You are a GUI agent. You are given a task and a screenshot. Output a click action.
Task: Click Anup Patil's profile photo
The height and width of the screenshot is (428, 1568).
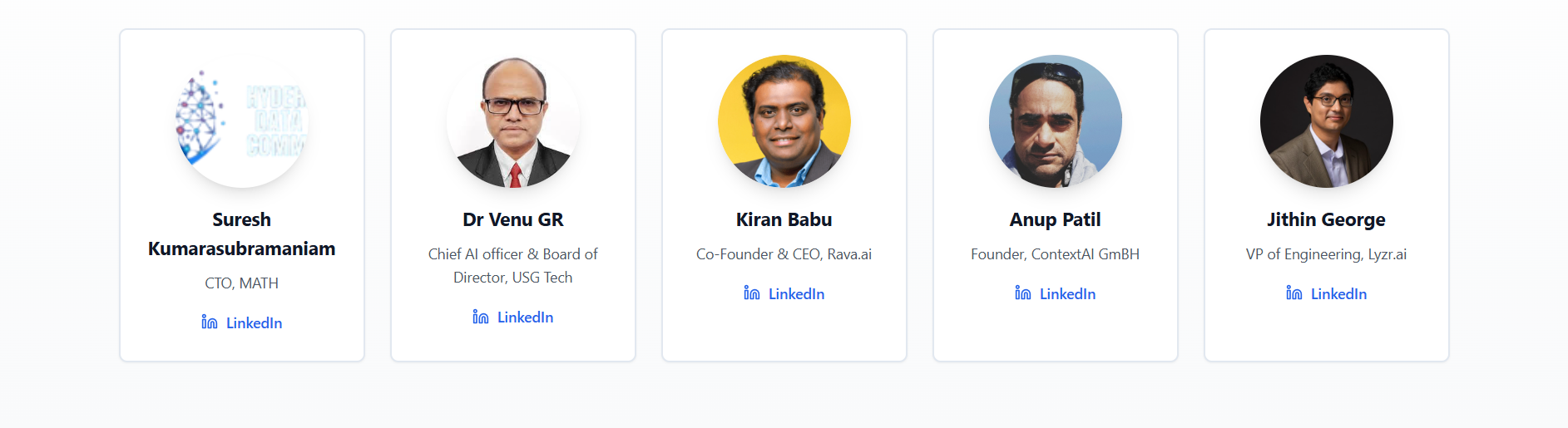click(1056, 121)
